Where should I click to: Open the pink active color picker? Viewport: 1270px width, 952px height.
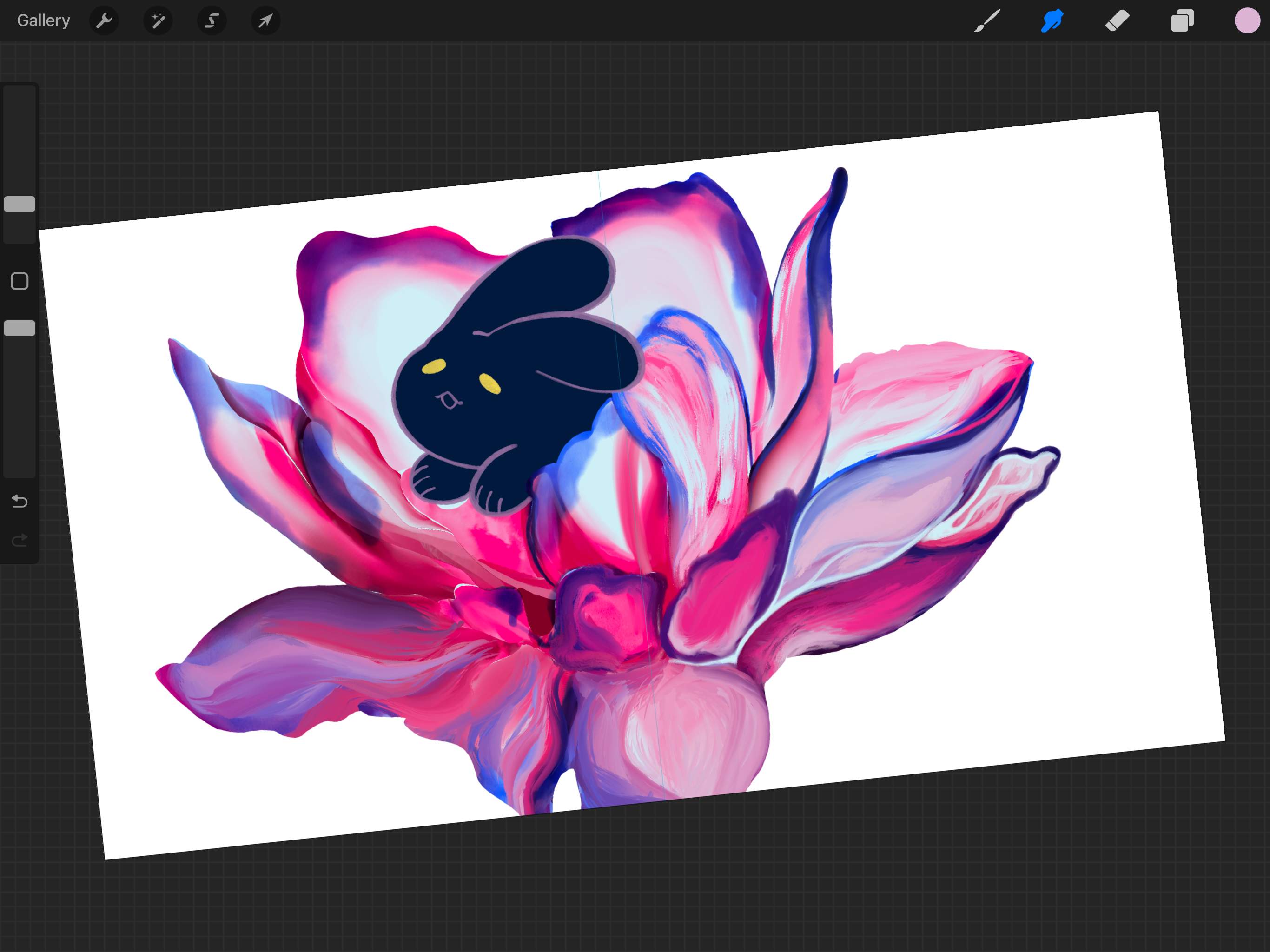1247,20
